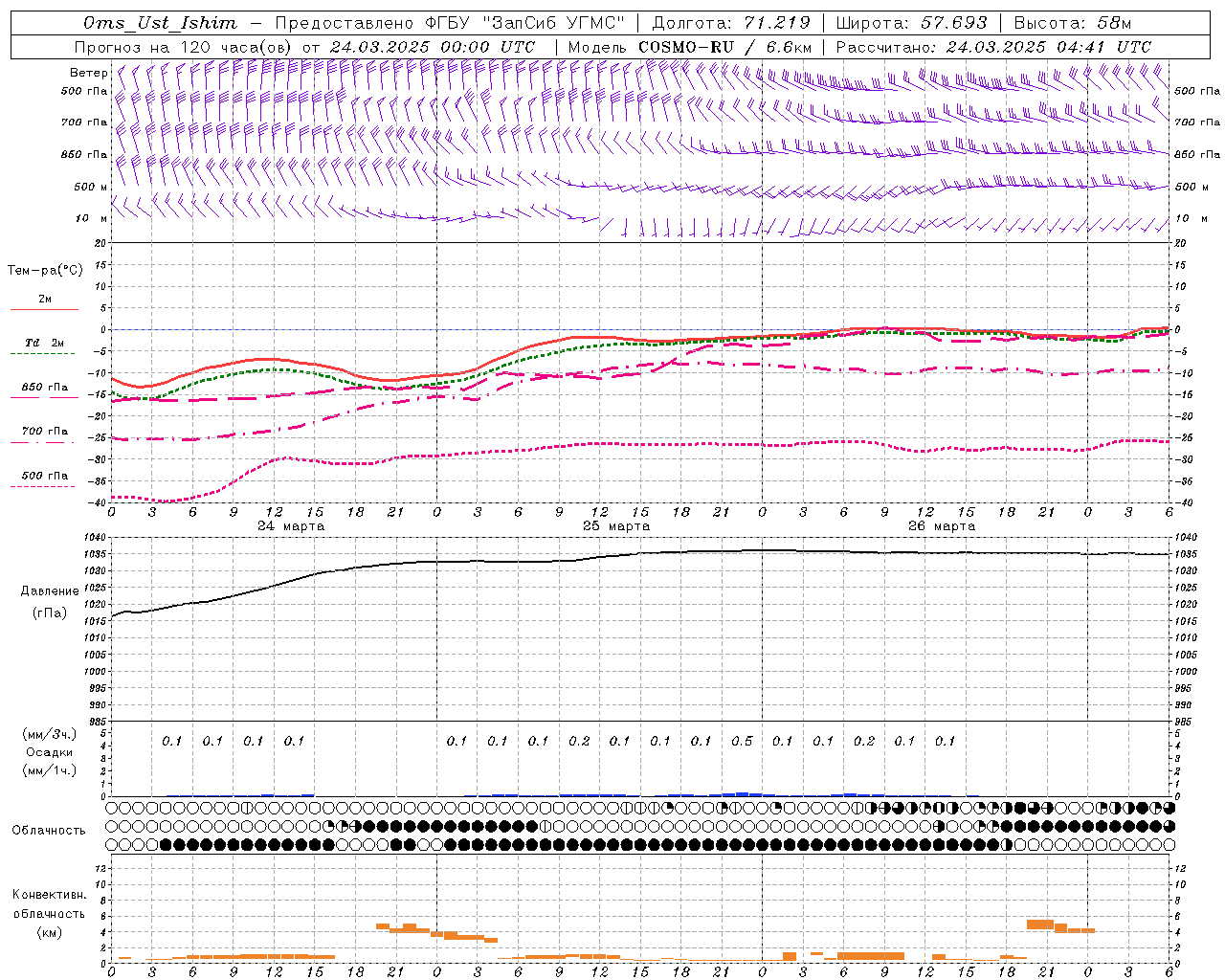Select the Долгота: 71.219 header value

[731, 23]
